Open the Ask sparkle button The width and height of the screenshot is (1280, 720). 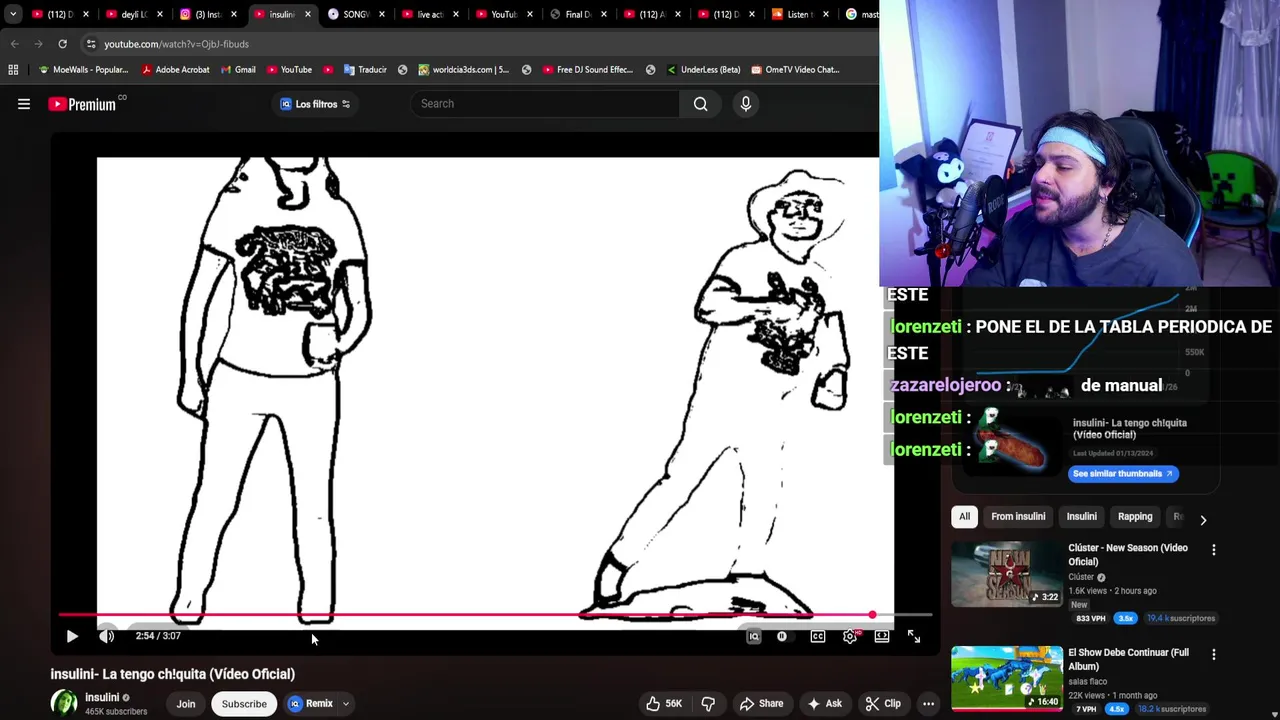point(824,704)
